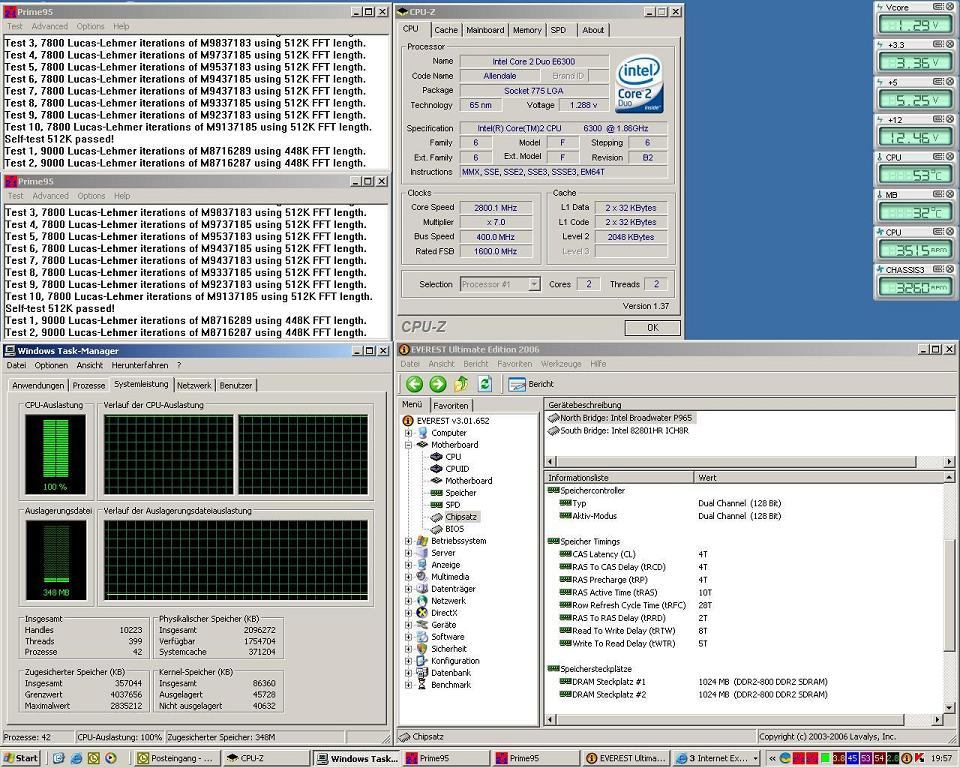Switch to Anwendungen tab in Task-Manager

pyautogui.click(x=38, y=385)
